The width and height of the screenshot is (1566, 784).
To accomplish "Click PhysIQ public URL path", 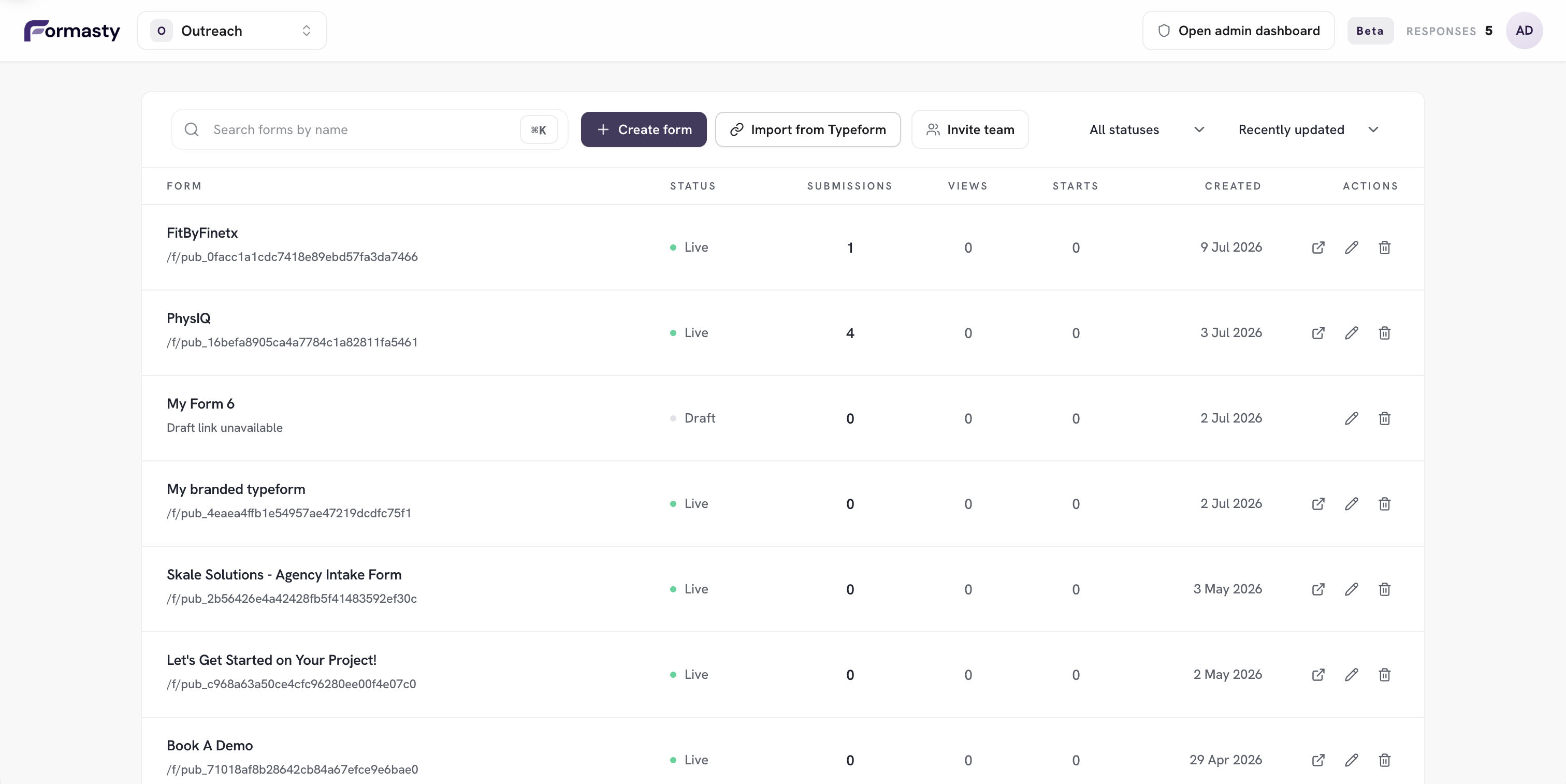I will [x=293, y=342].
